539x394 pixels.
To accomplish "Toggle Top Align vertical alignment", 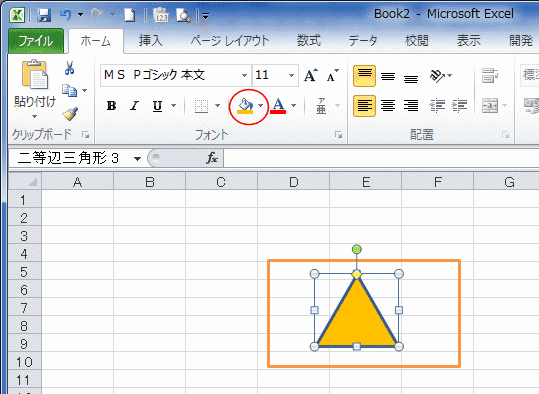I will (x=364, y=76).
